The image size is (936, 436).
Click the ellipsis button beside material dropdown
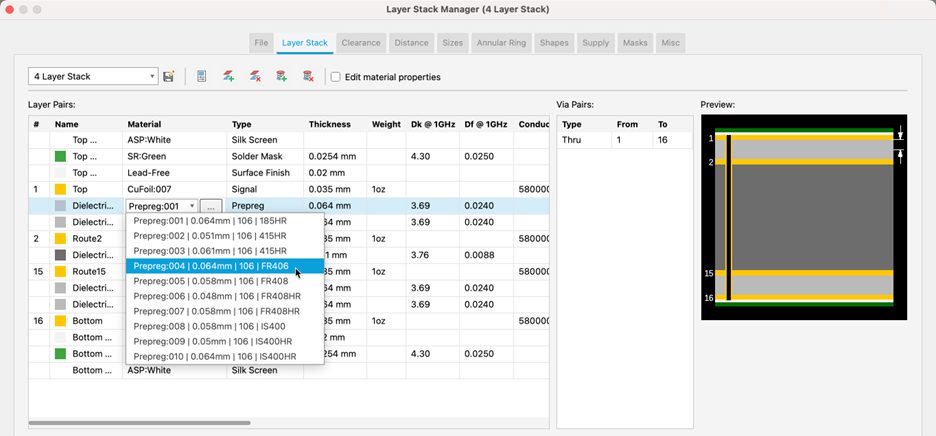point(210,206)
